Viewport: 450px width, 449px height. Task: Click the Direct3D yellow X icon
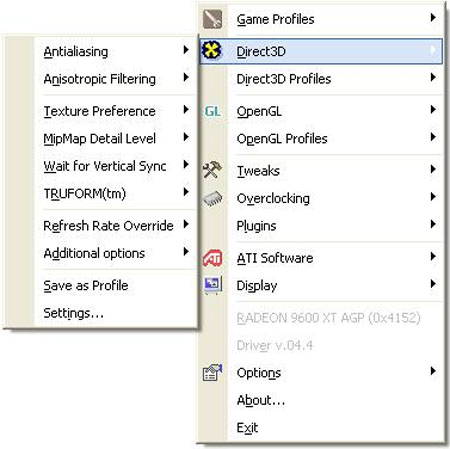tap(211, 51)
